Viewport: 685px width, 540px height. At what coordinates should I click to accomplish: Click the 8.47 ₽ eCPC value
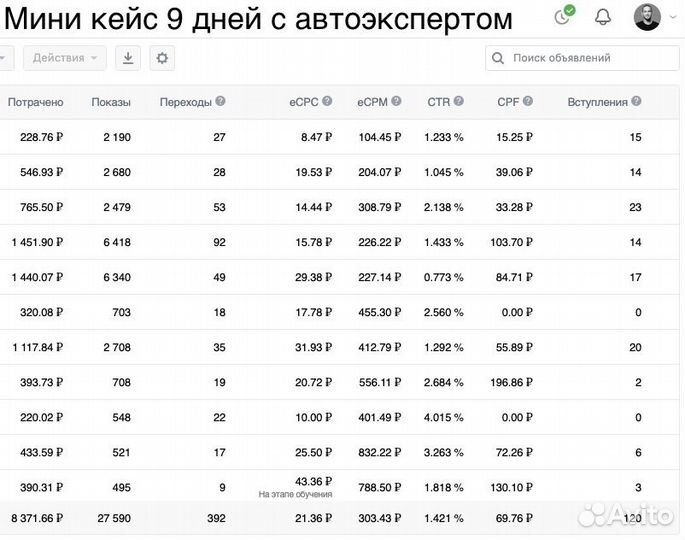click(x=316, y=137)
